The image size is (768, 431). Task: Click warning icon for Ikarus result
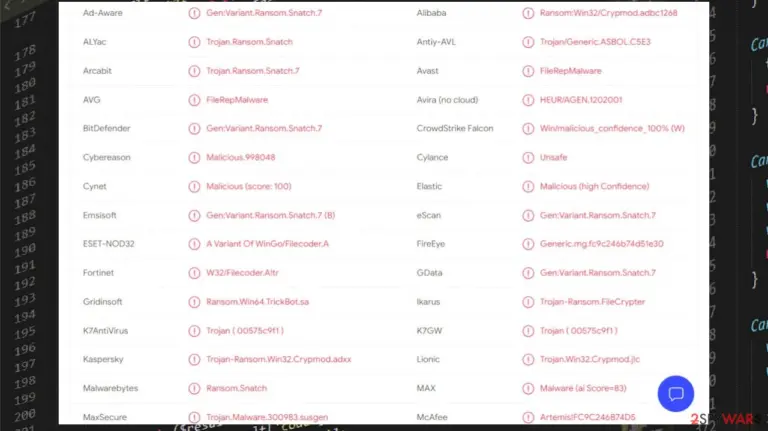[528, 302]
